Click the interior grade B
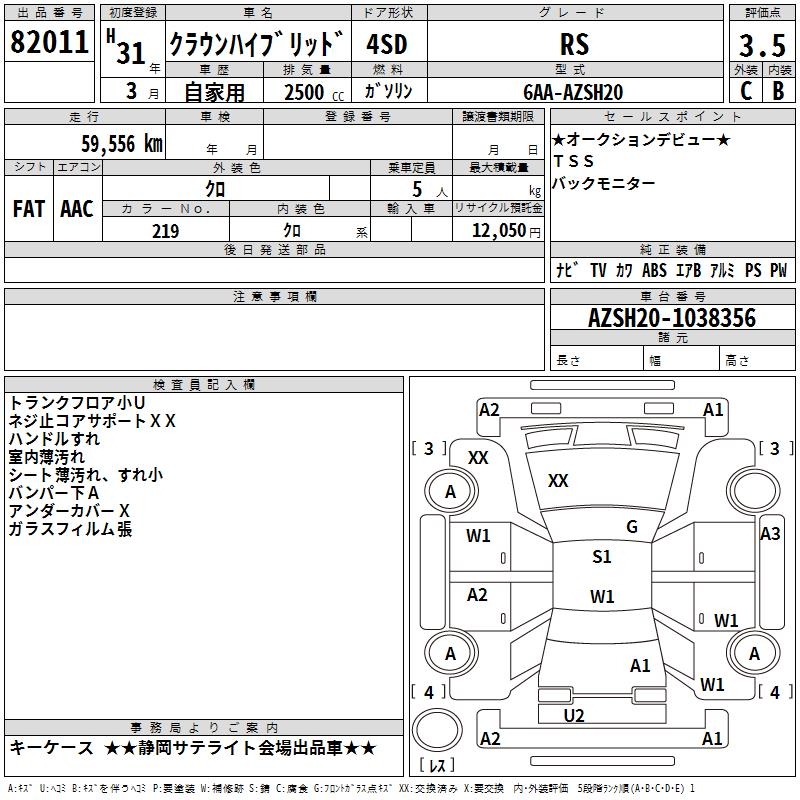This screenshot has height=800, width=800. click(778, 91)
